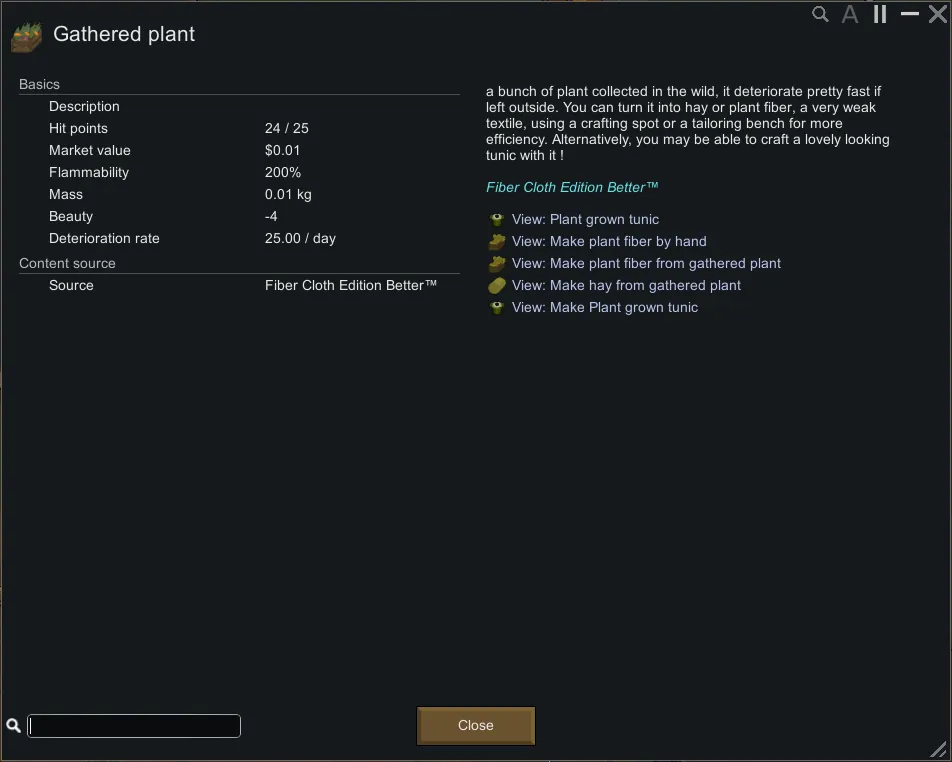Click the magnifier icon in the top-right corner
The height and width of the screenshot is (762, 952).
820,14
